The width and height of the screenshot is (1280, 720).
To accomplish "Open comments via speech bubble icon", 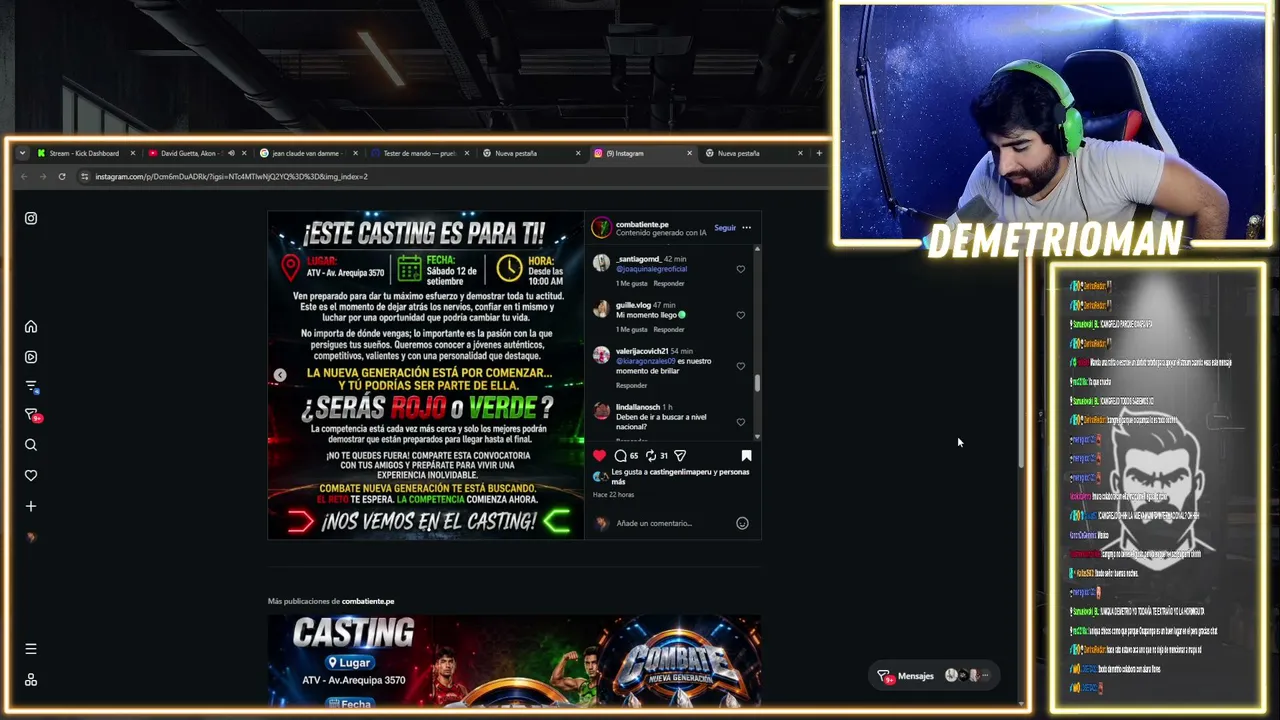I will (620, 456).
